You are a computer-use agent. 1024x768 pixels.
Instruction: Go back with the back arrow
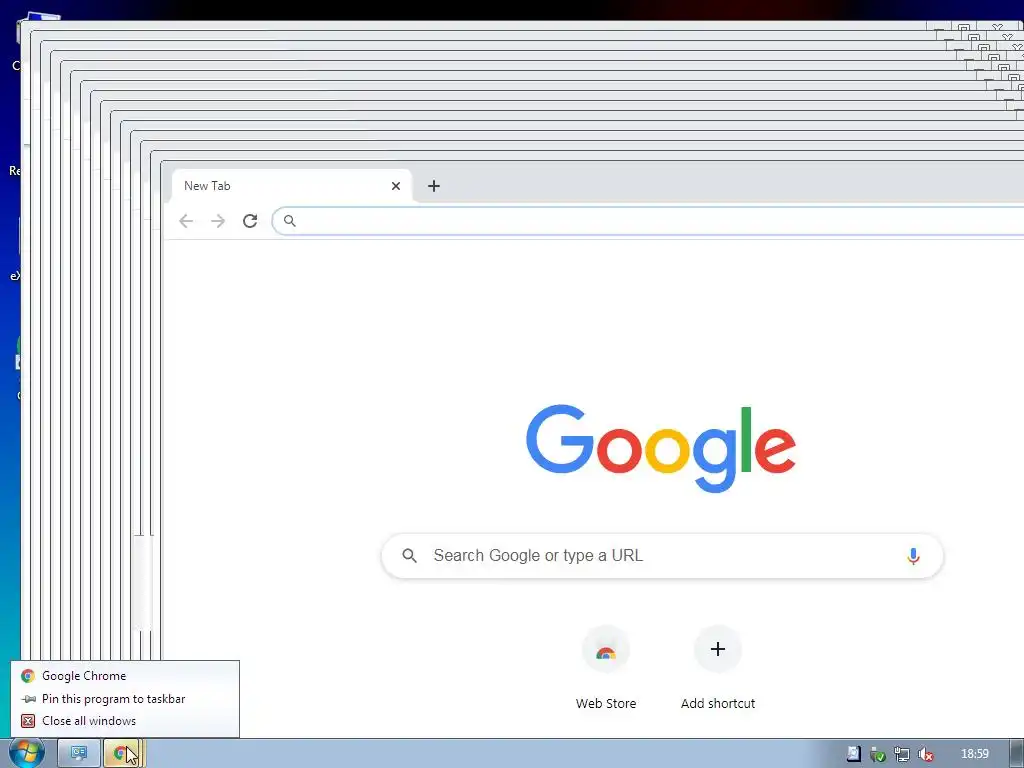click(x=186, y=221)
